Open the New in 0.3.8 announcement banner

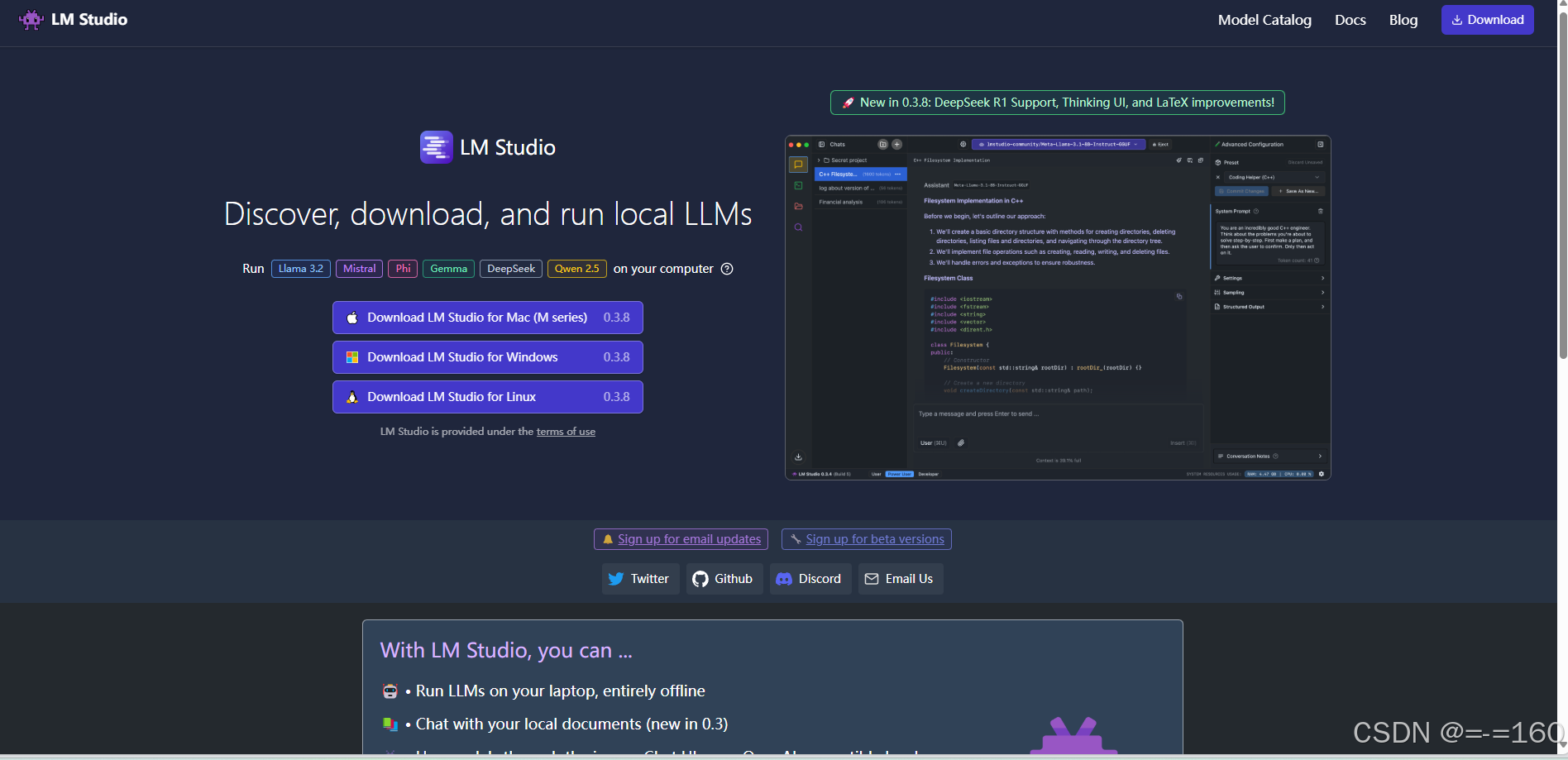pyautogui.click(x=1057, y=103)
